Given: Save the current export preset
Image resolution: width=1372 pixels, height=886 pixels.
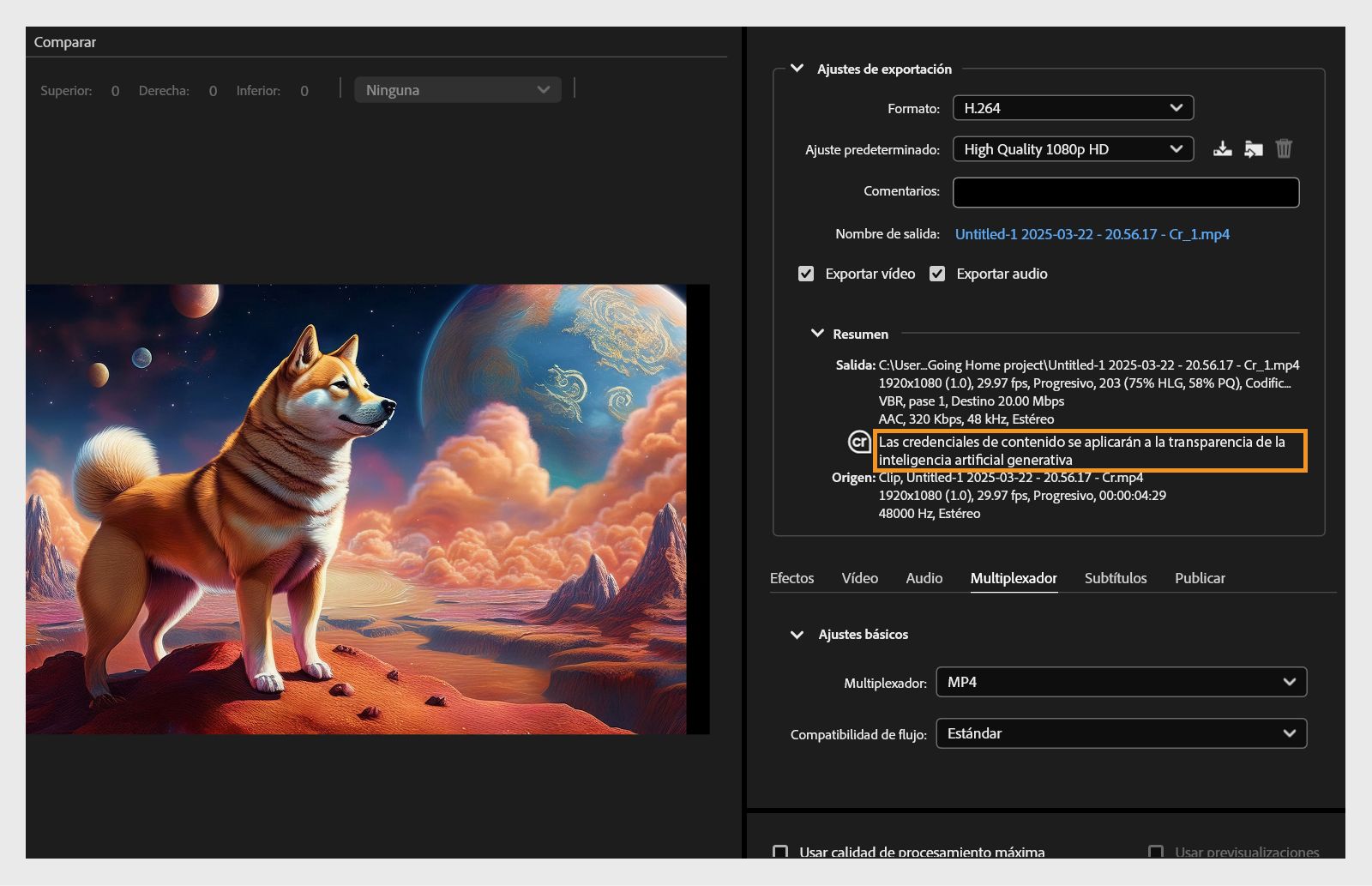Looking at the screenshot, I should coord(1223,148).
